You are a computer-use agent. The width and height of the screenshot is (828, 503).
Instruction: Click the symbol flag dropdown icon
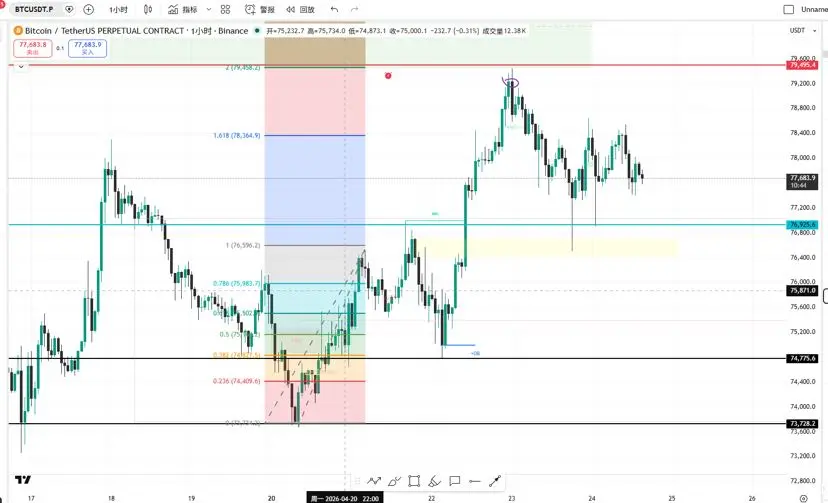point(69,9)
